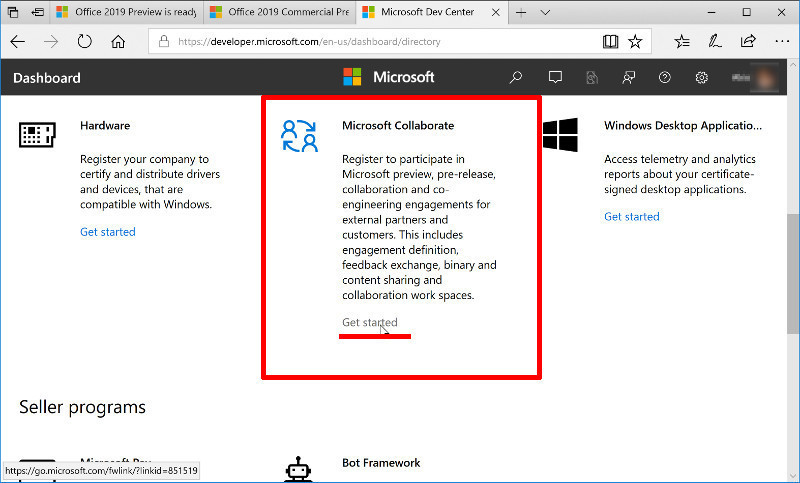Open the contact support person icon

tap(629, 77)
